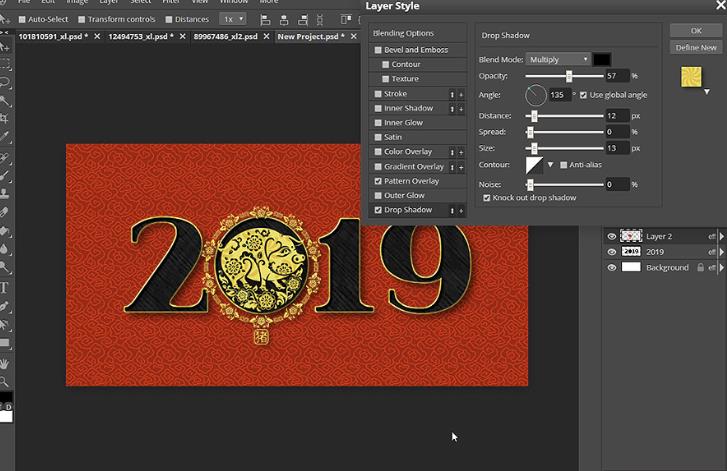Select the Rectangle shape tool
Image resolution: width=727 pixels, height=471 pixels.
(x=4, y=343)
